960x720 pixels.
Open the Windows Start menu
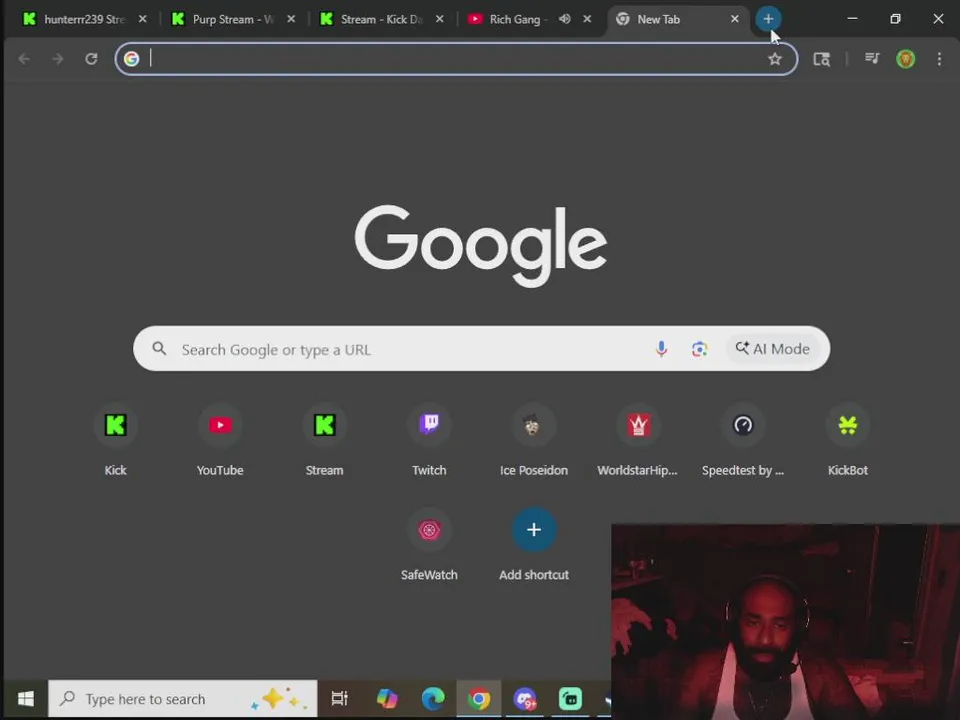(x=26, y=699)
